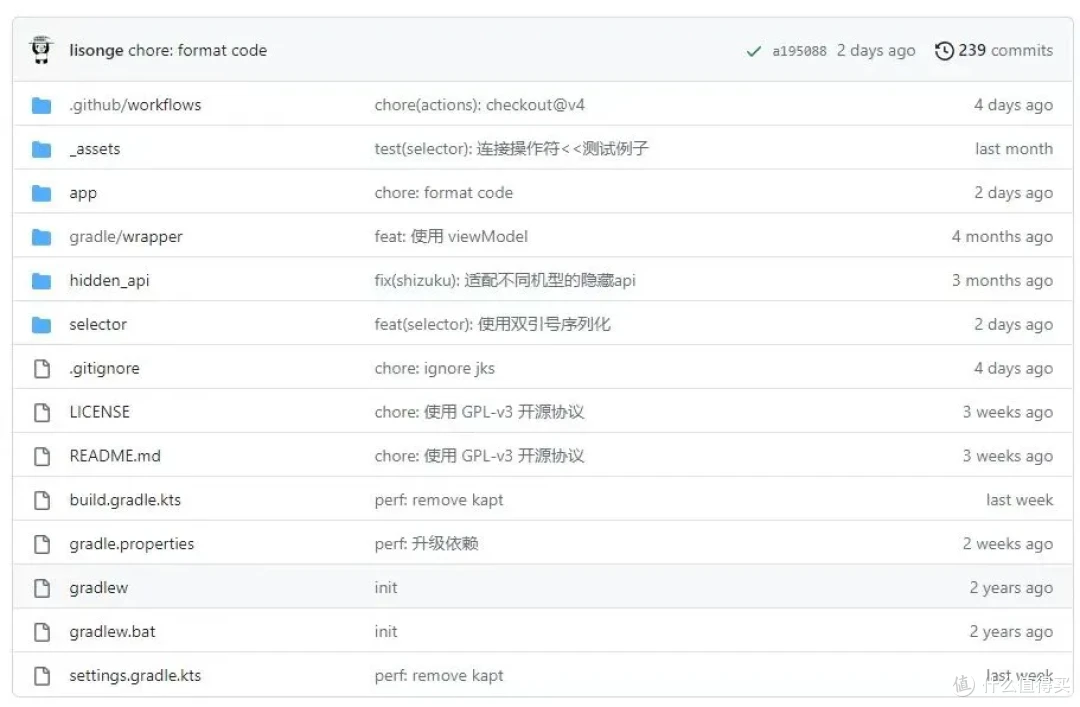Open the .github/workflows folder
Screen dimensions: 1080x707
coord(135,105)
